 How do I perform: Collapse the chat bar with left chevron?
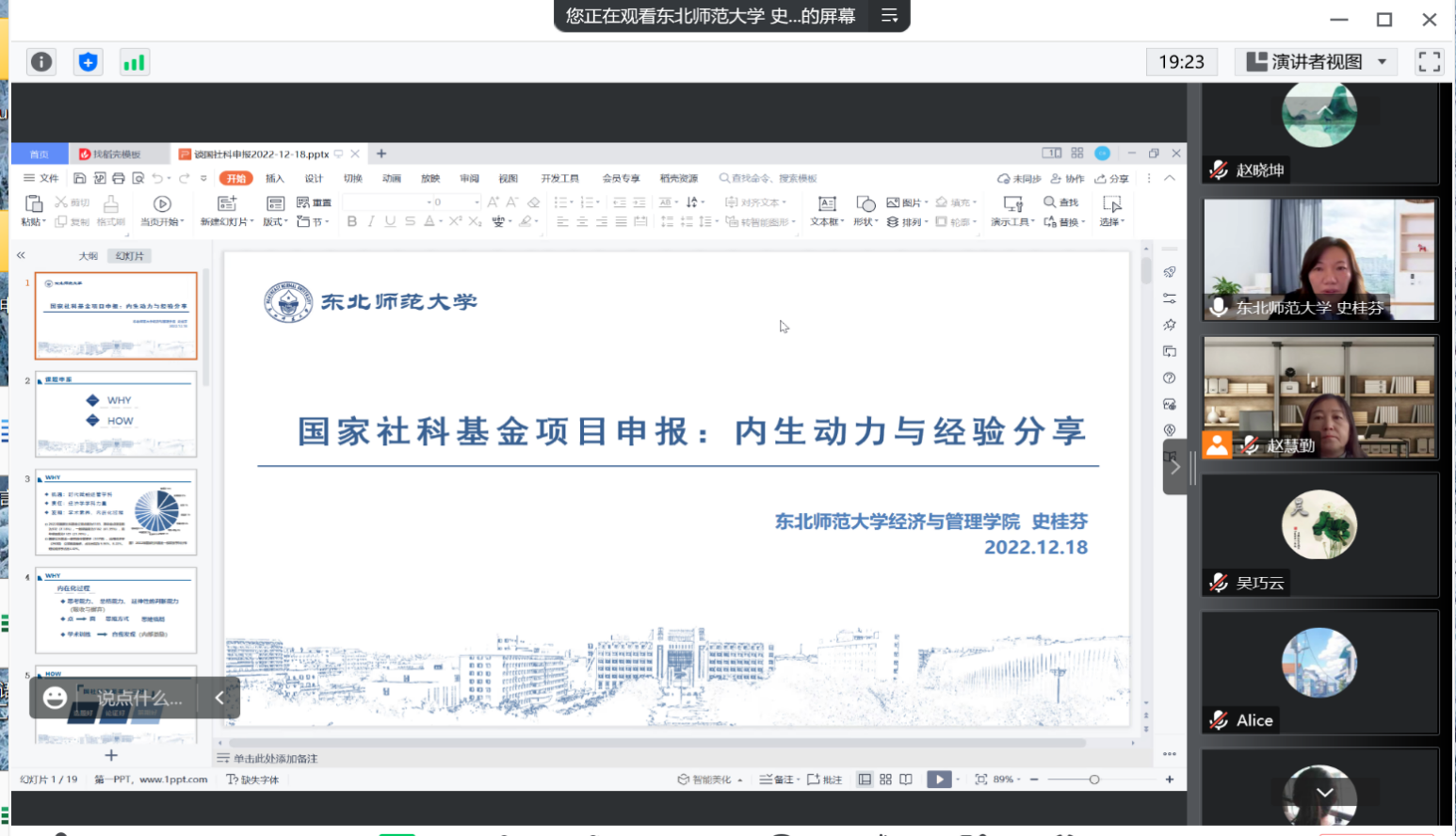219,698
